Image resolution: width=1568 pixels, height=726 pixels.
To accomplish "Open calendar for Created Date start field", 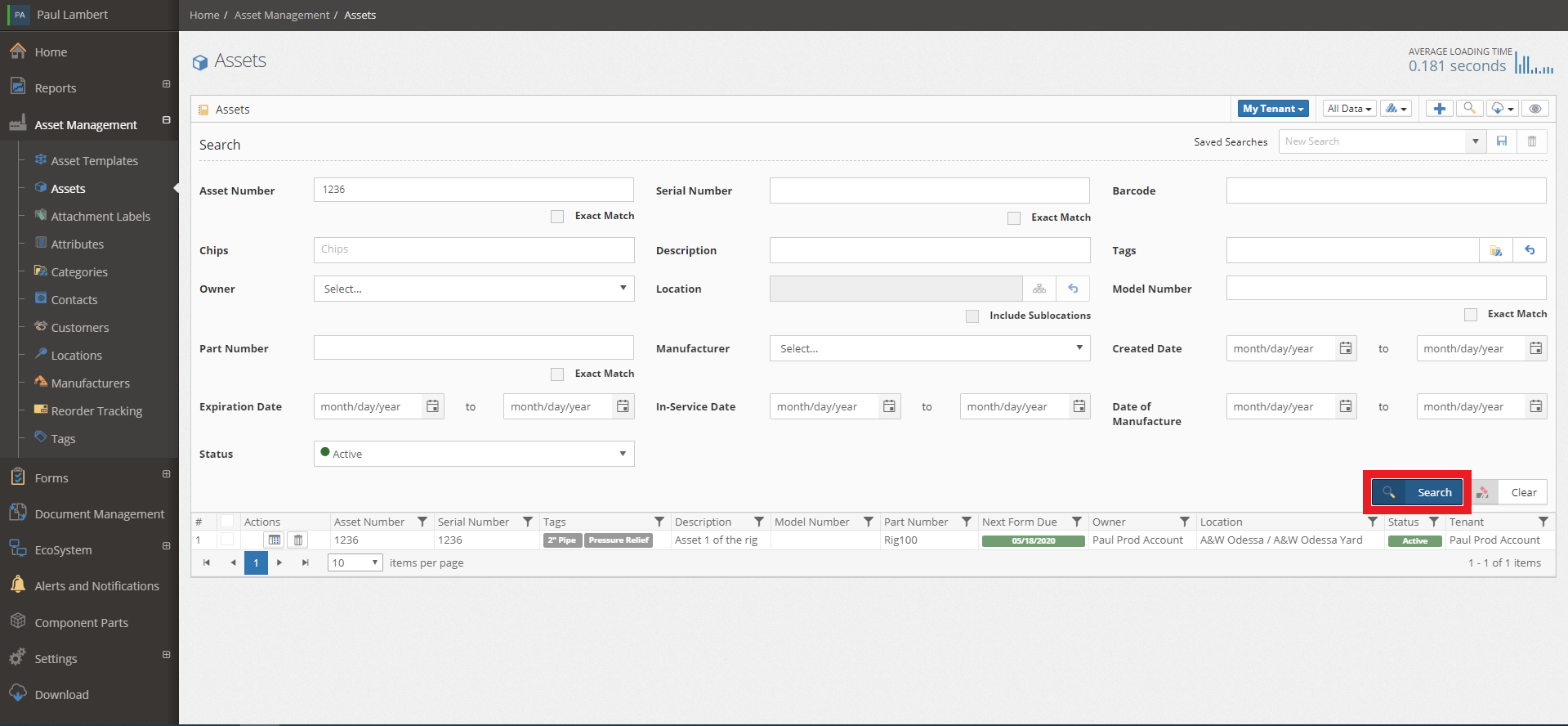I will pyautogui.click(x=1345, y=348).
